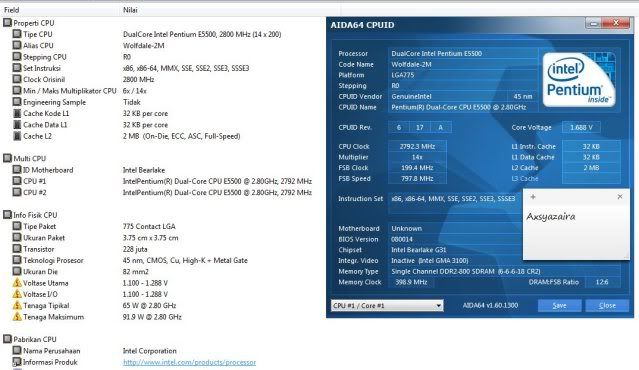This screenshot has height=370, width=639.
Task: Click the Cache L2 chip icon
Action: point(17,136)
